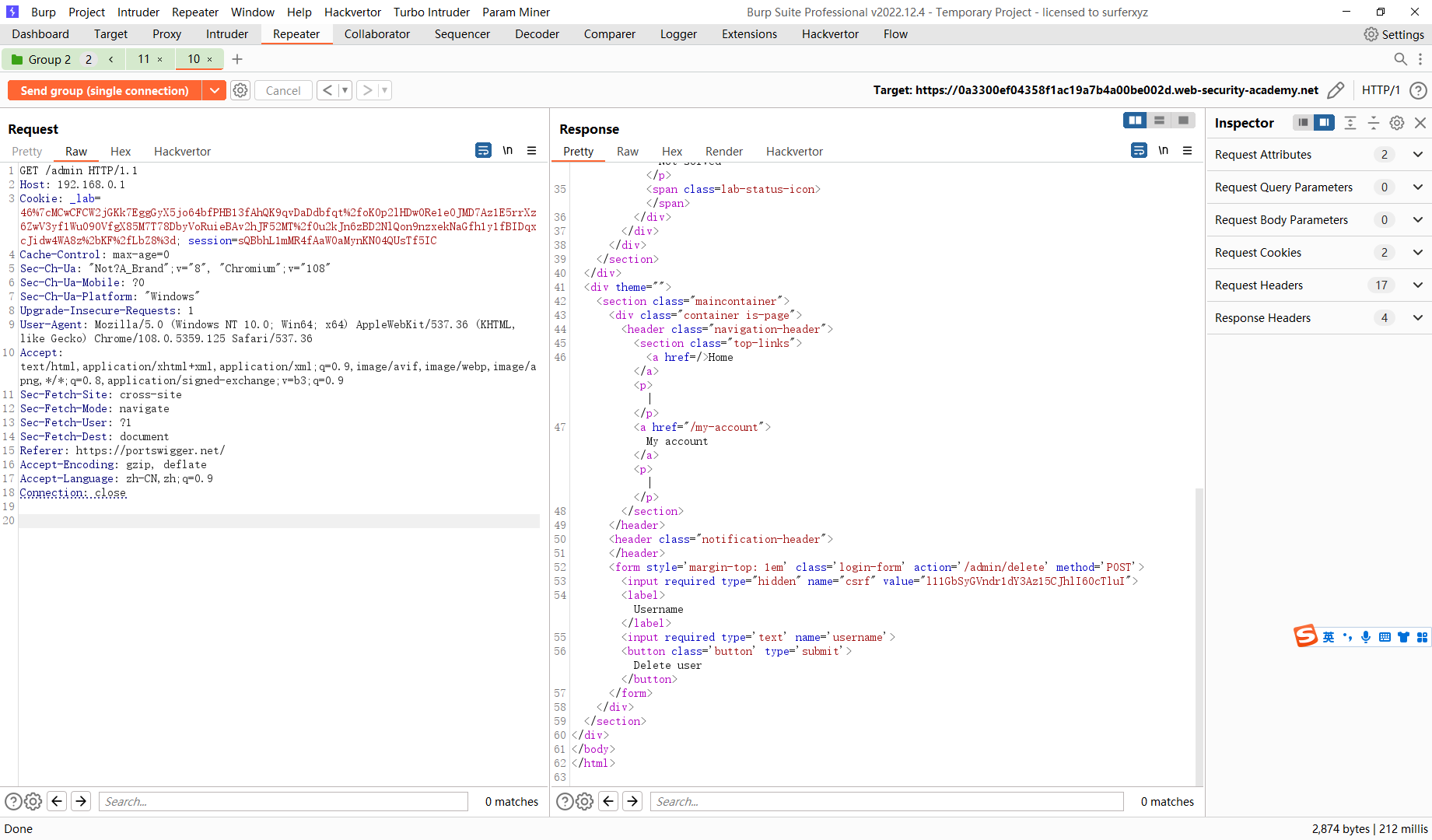This screenshot has width=1432, height=840.
Task: Expand Request Cookies in the Inspector
Action: [1417, 252]
